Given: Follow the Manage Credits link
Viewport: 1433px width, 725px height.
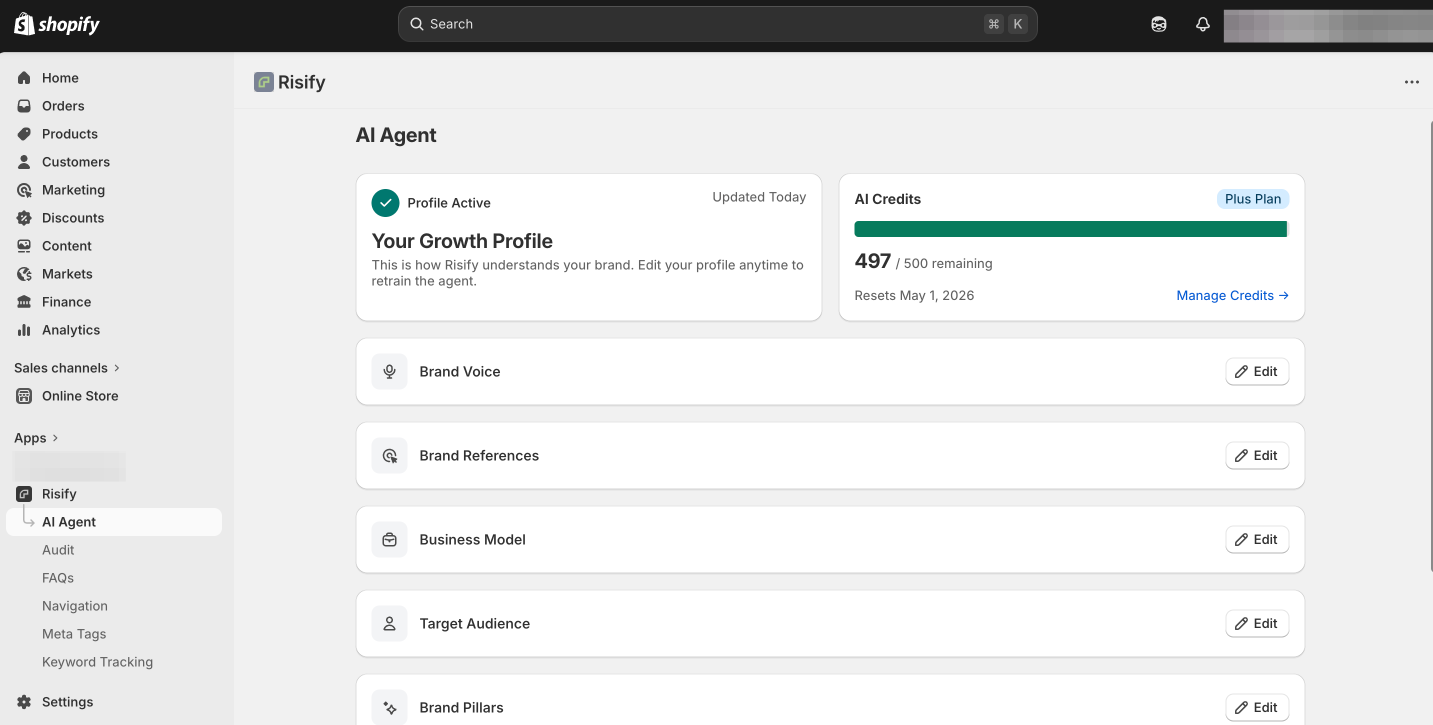Looking at the screenshot, I should click(1232, 296).
